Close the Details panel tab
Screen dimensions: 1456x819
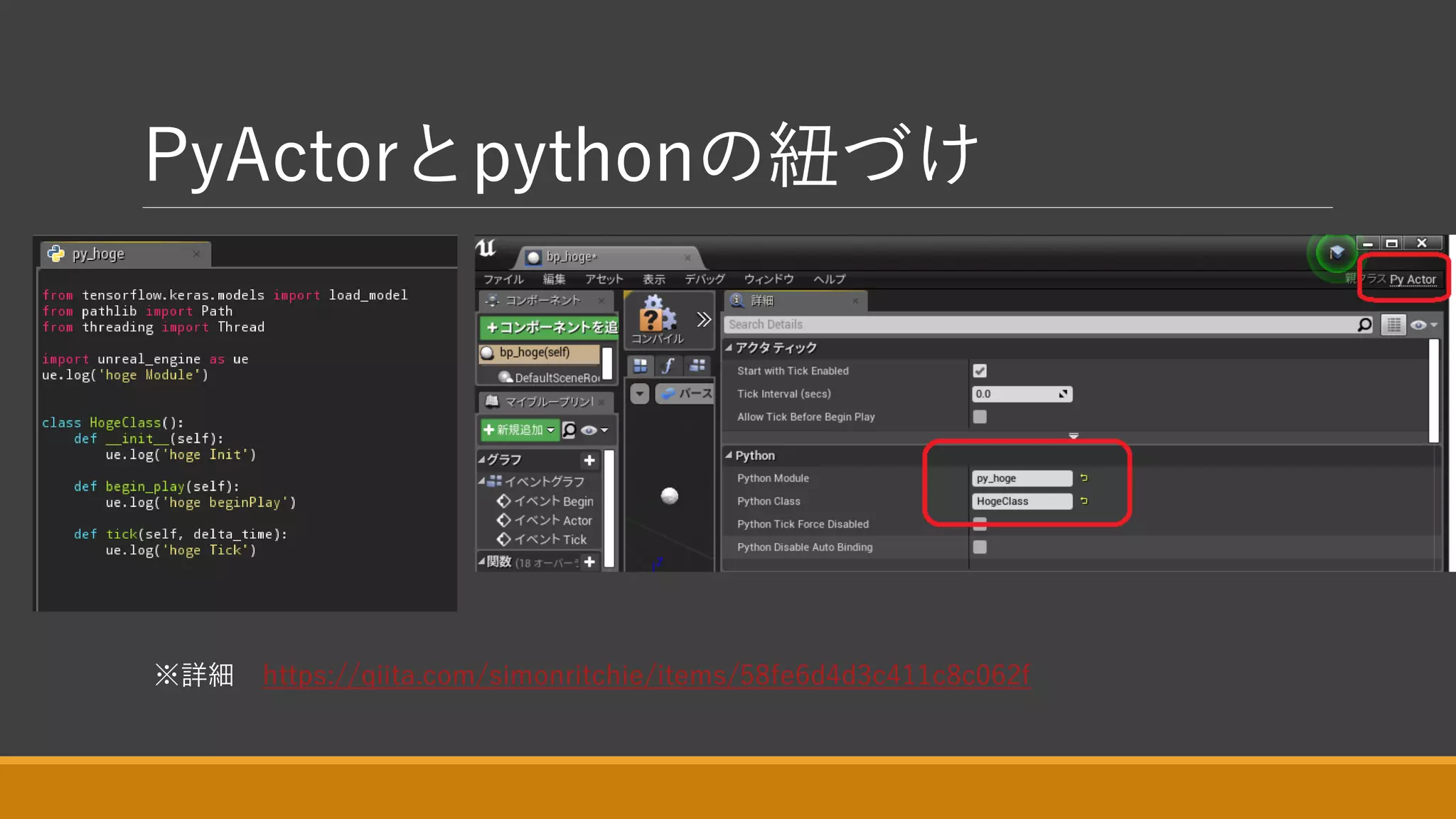855,301
